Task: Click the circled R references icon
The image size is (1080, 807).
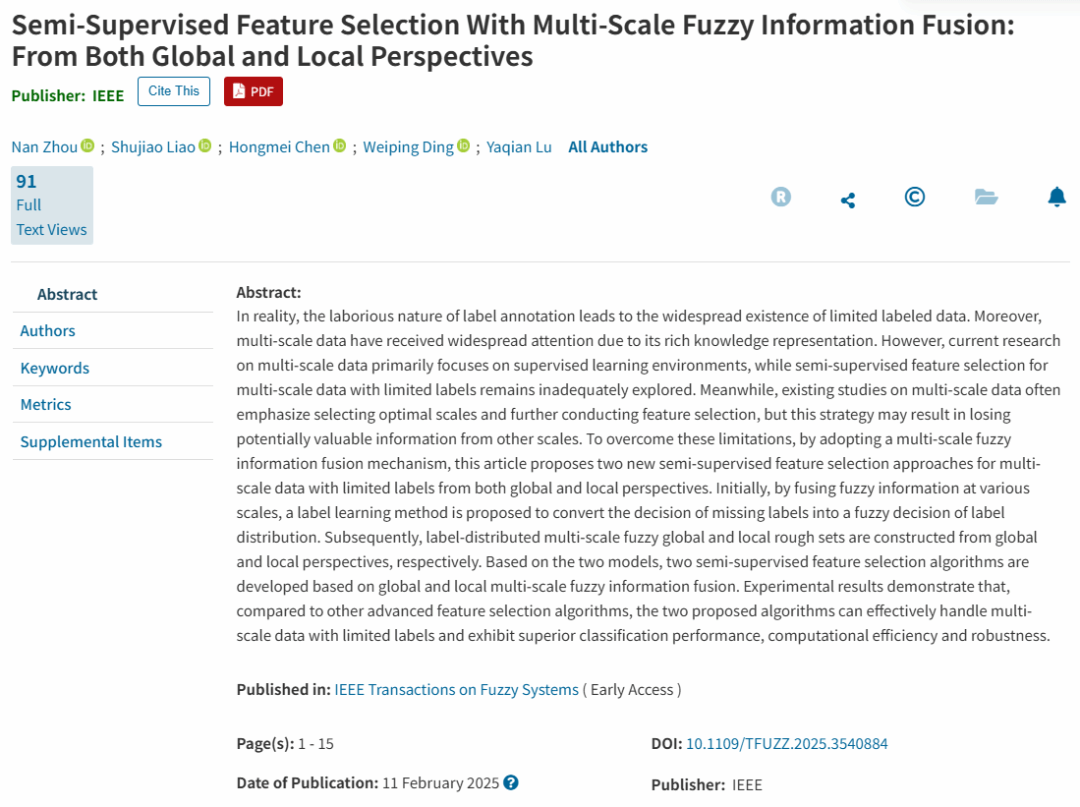Action: point(781,197)
